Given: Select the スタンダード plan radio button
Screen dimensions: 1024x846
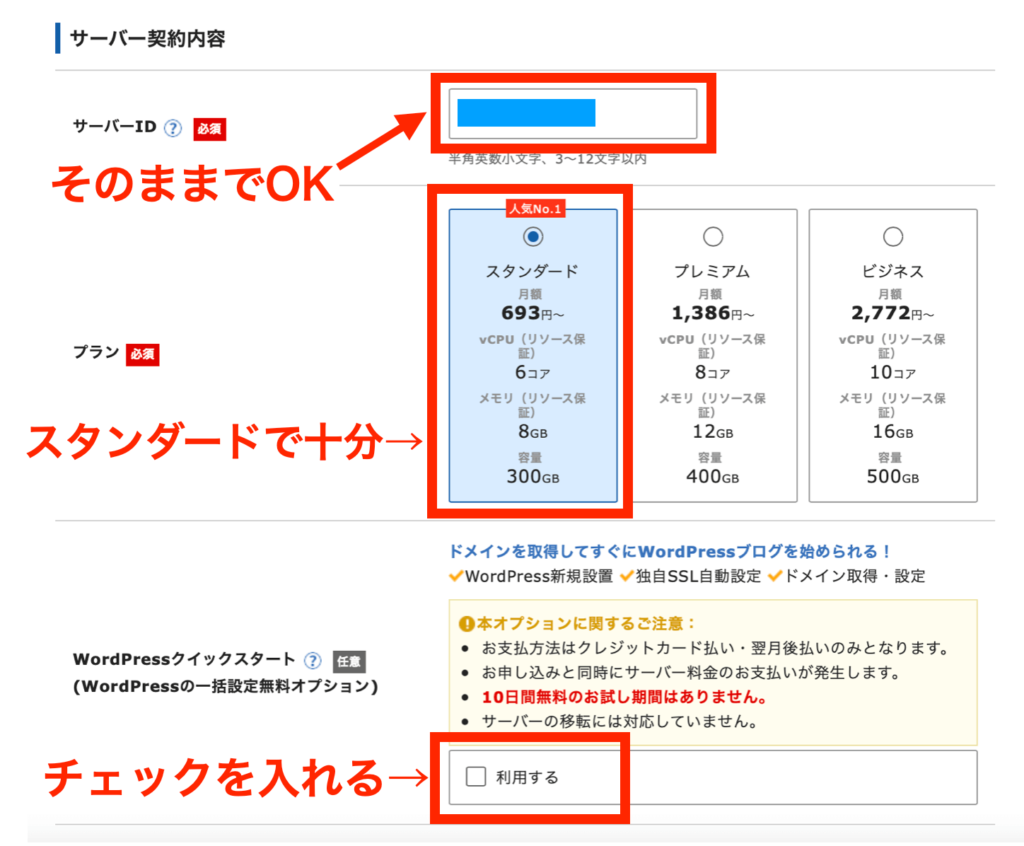Looking at the screenshot, I should [x=533, y=236].
